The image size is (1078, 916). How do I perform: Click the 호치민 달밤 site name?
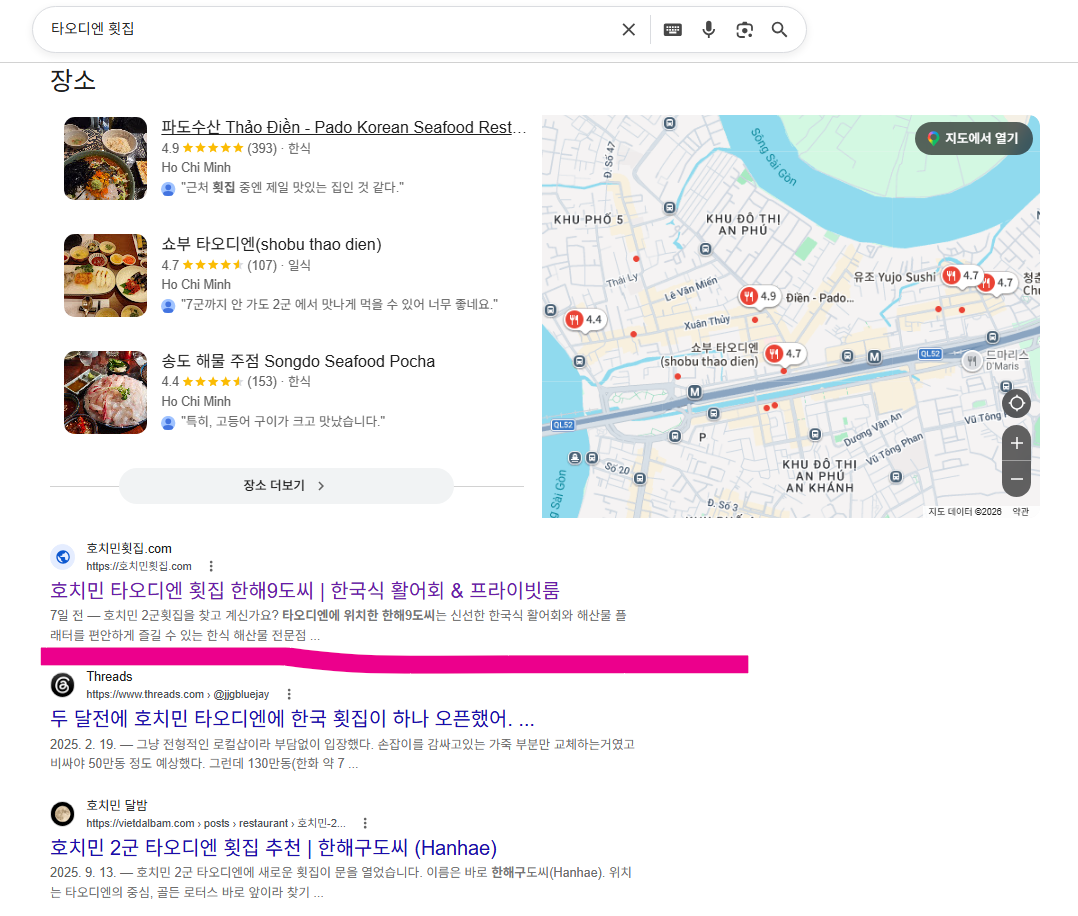coord(117,805)
